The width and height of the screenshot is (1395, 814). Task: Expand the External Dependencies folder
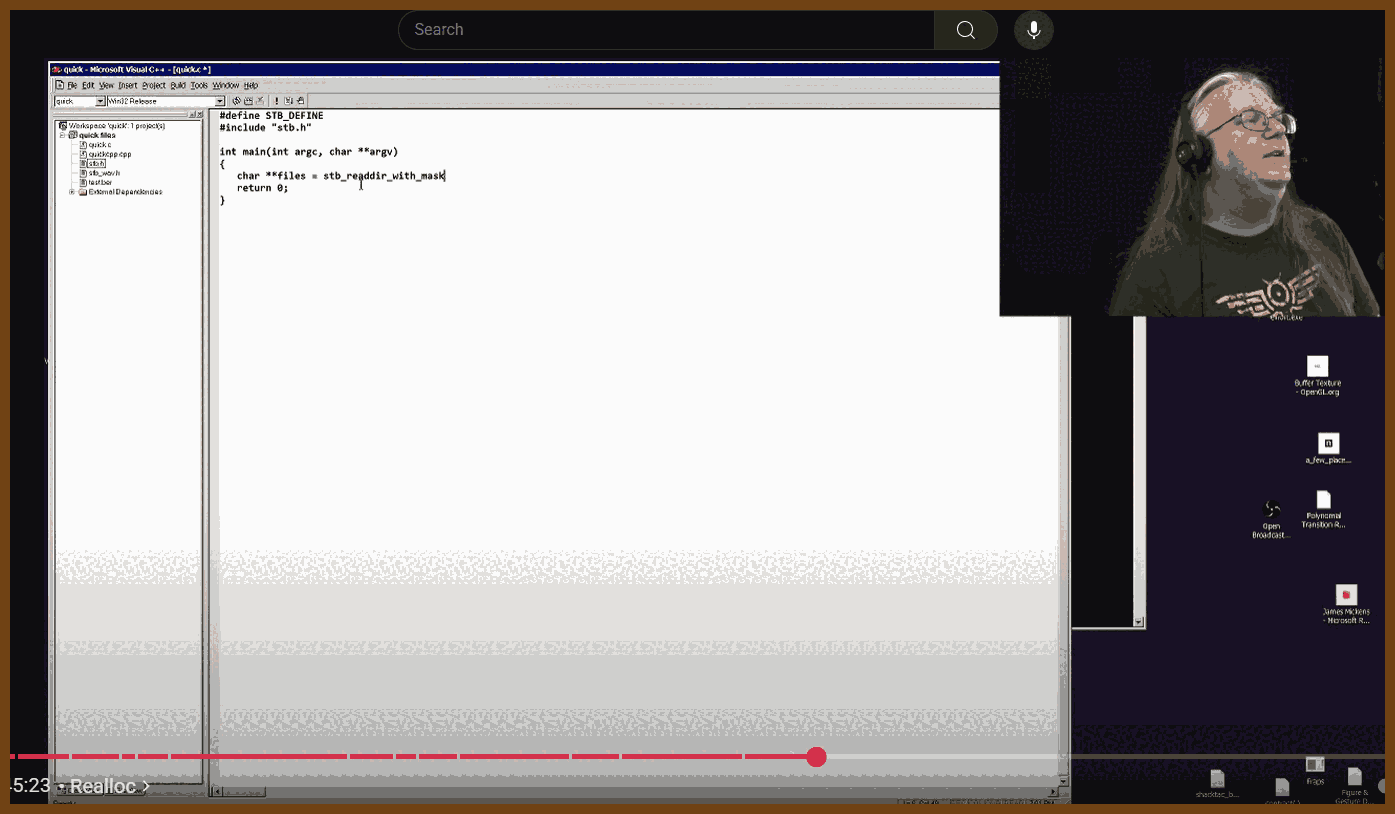point(72,192)
